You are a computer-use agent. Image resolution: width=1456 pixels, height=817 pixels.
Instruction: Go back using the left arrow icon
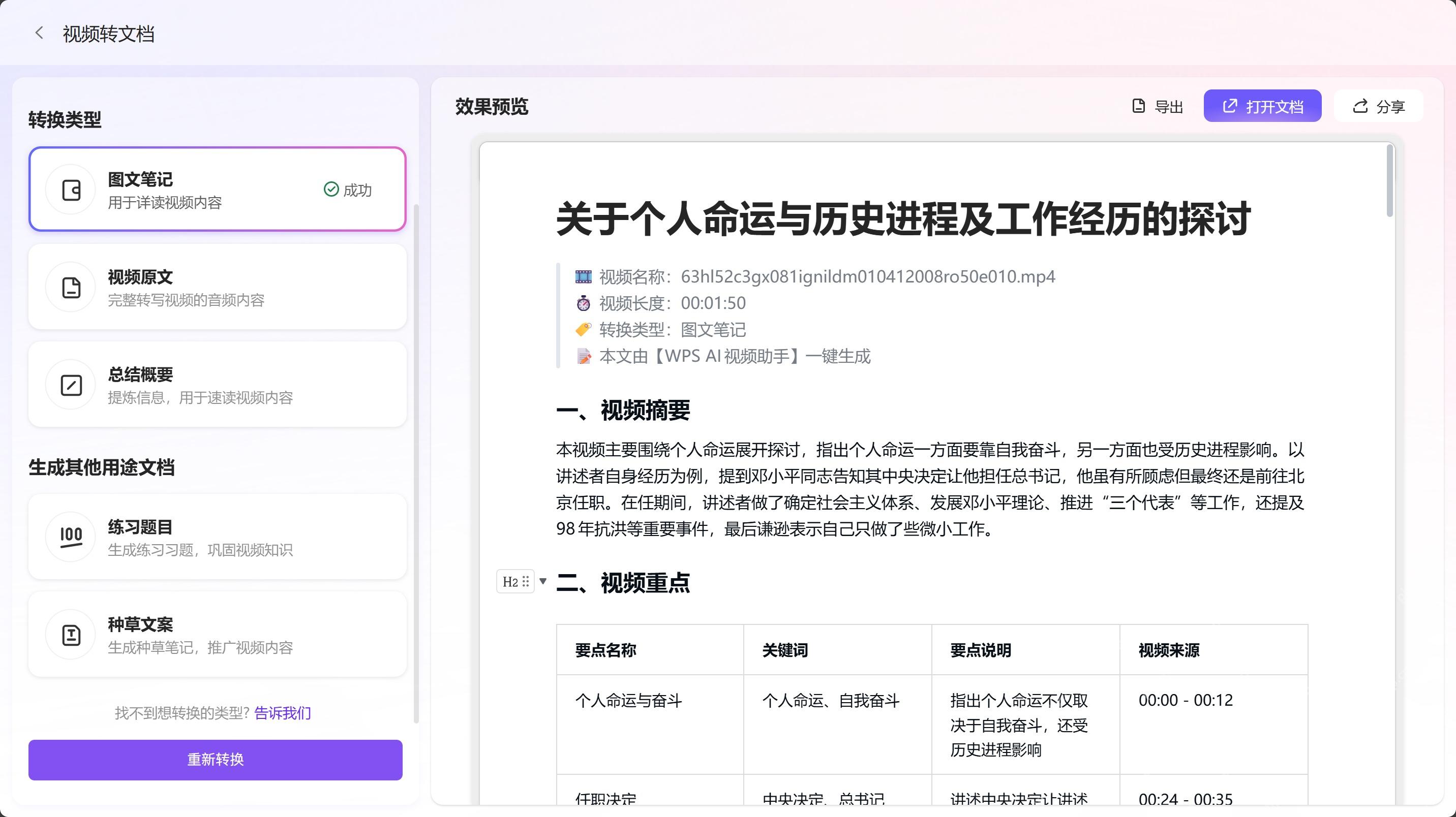39,33
